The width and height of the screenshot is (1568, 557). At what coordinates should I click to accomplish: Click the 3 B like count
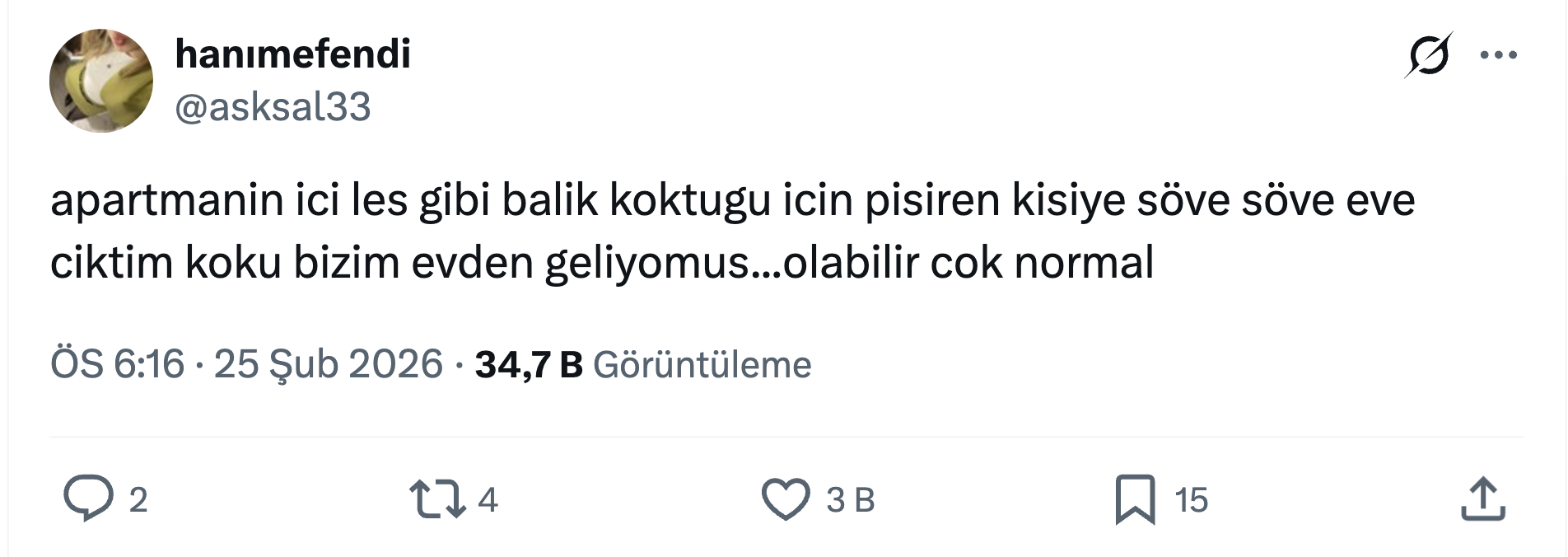(850, 500)
